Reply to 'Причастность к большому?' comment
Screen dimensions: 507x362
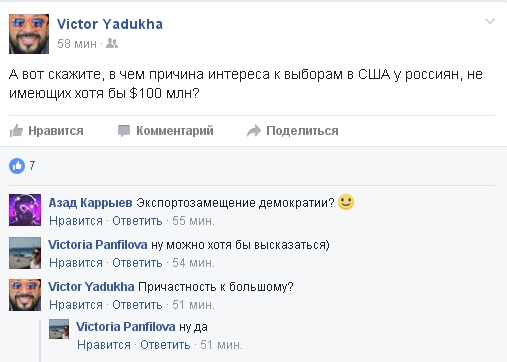click(x=137, y=305)
